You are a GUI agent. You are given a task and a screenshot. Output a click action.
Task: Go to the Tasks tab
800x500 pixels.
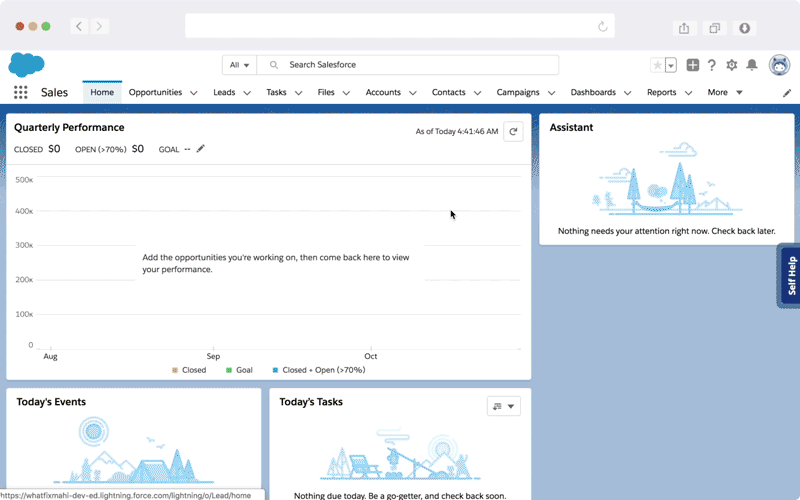276,92
